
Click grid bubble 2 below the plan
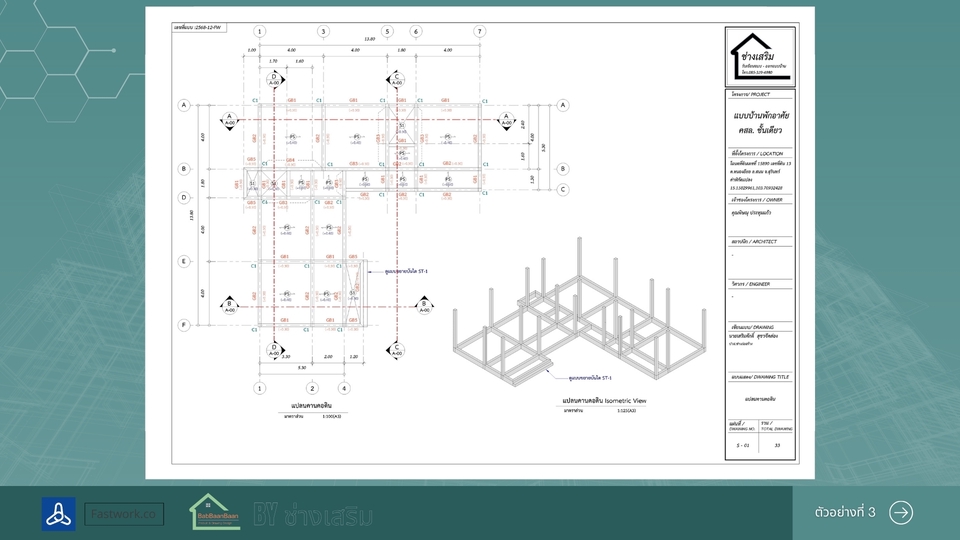312,388
